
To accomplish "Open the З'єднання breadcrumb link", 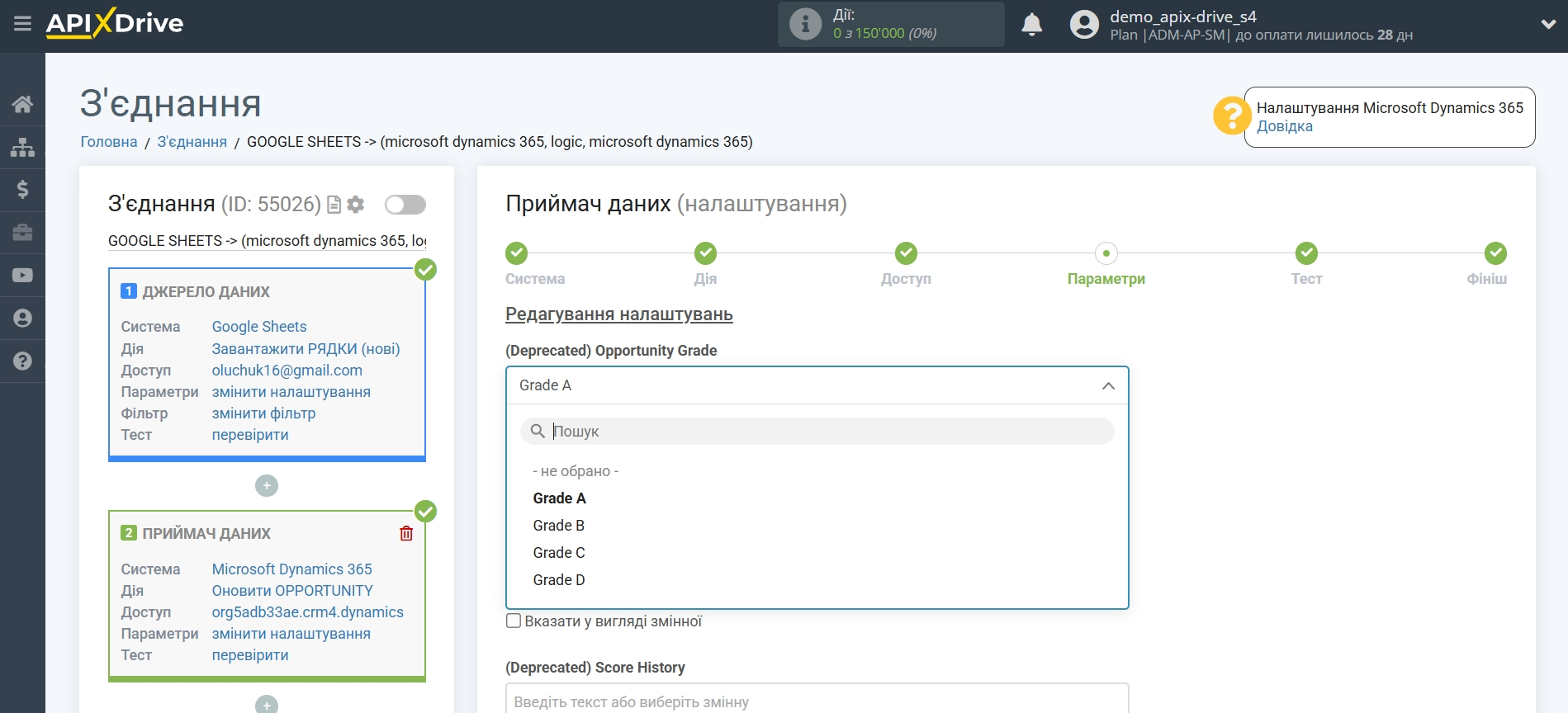I will coord(192,142).
